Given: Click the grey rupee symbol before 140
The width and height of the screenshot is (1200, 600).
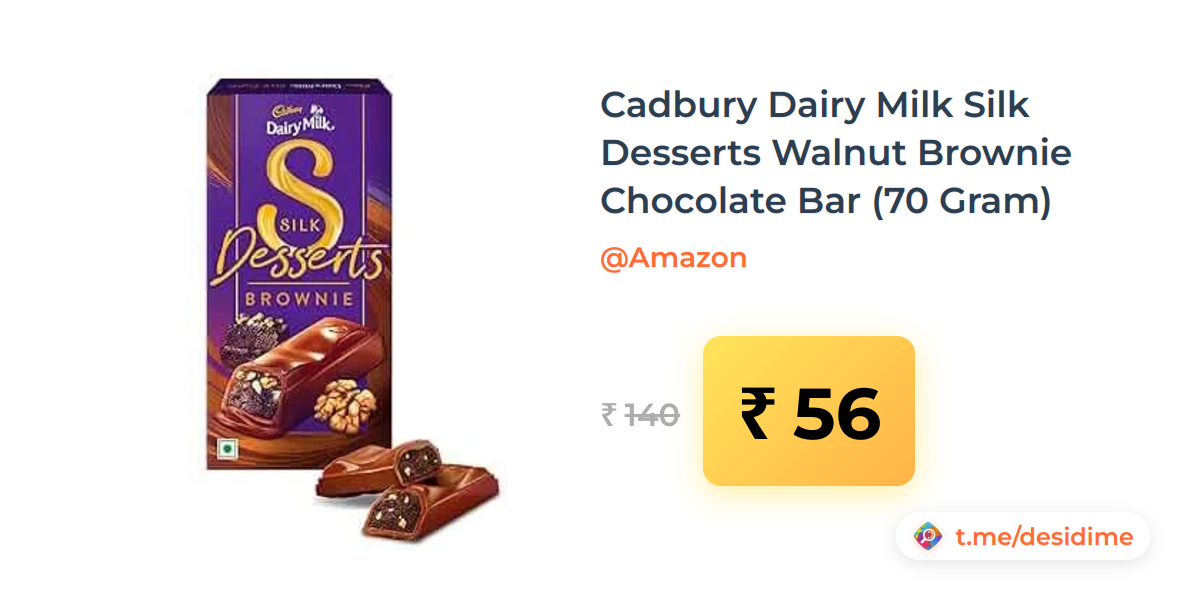Looking at the screenshot, I should coord(608,414).
